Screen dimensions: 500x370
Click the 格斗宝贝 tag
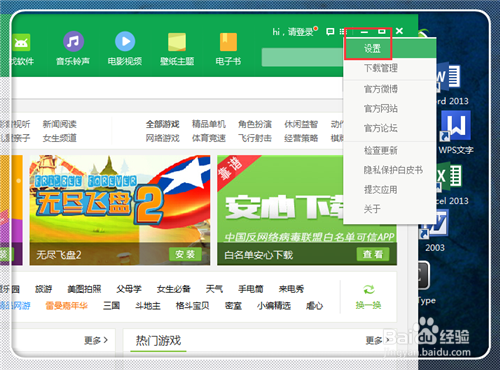(193, 306)
